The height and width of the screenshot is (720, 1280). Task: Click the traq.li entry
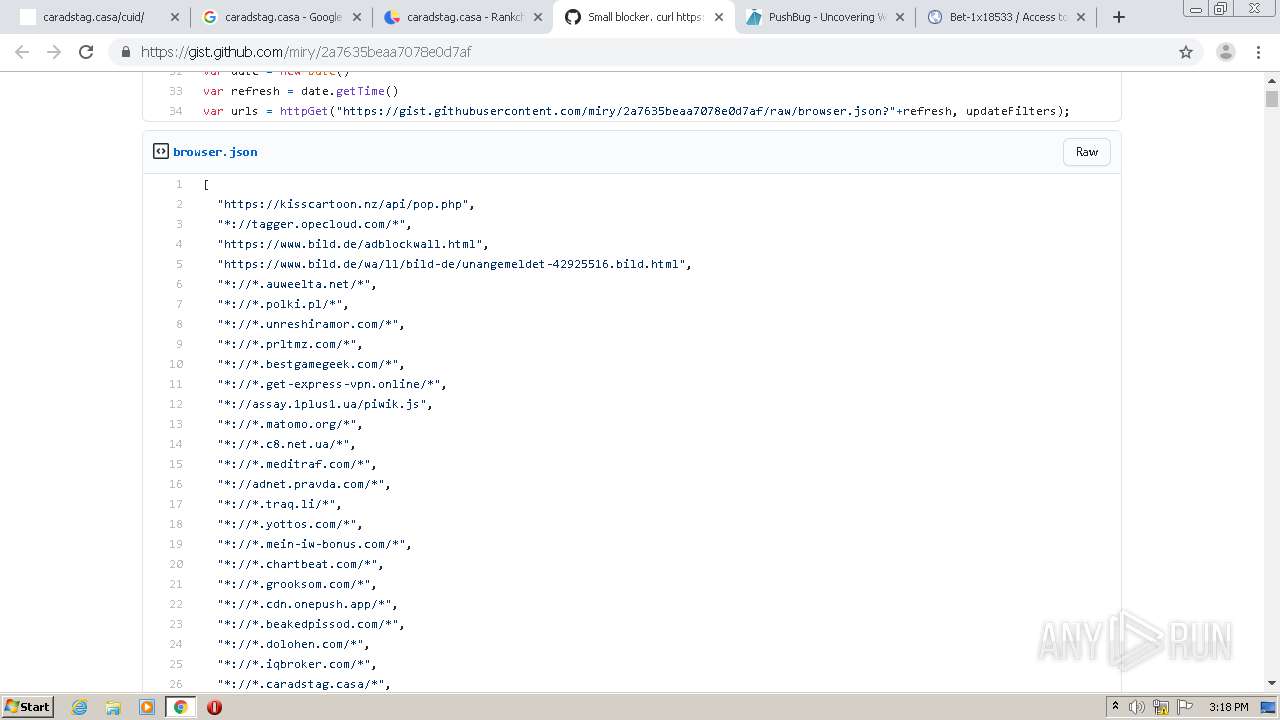click(x=279, y=504)
